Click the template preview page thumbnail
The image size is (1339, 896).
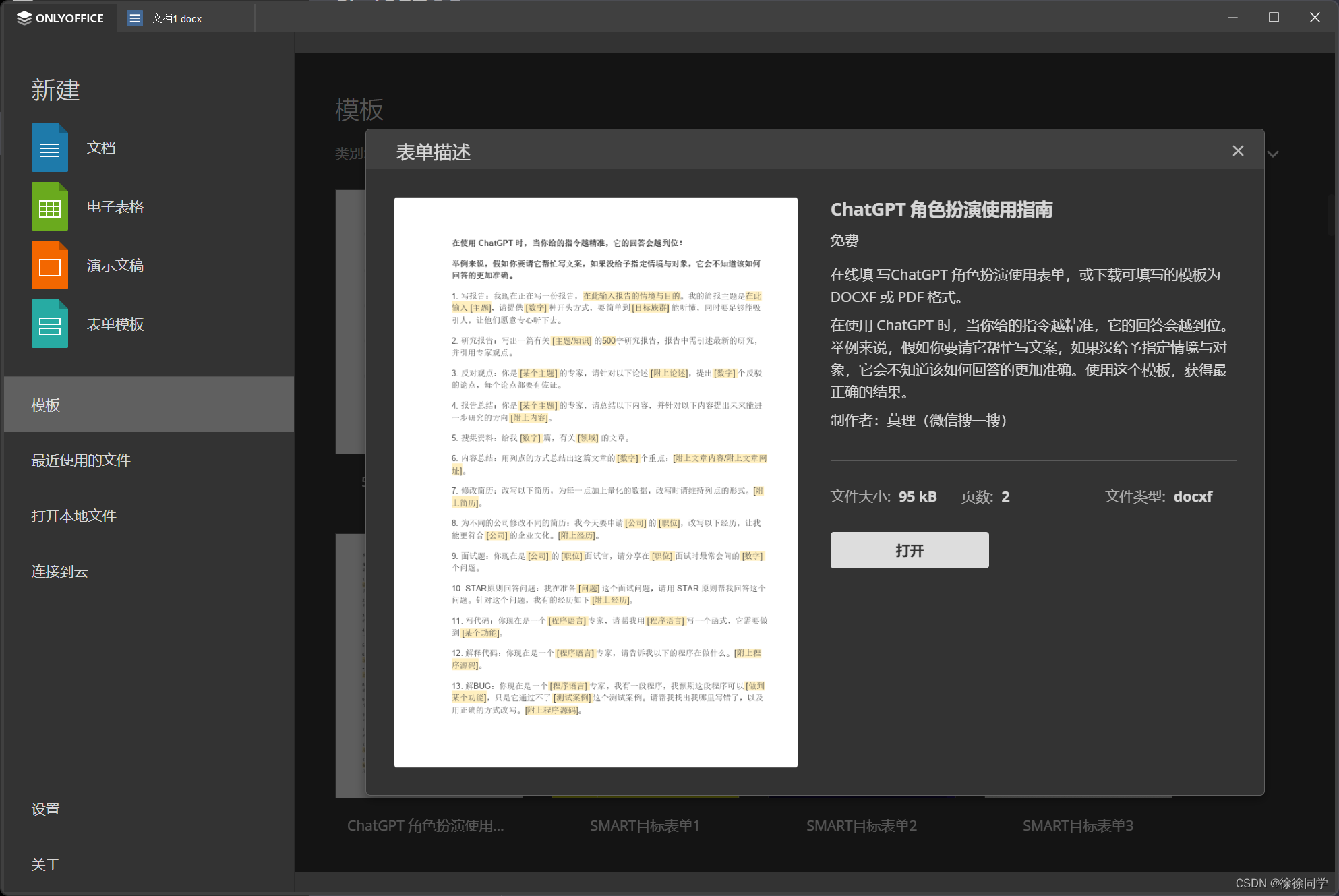point(595,482)
